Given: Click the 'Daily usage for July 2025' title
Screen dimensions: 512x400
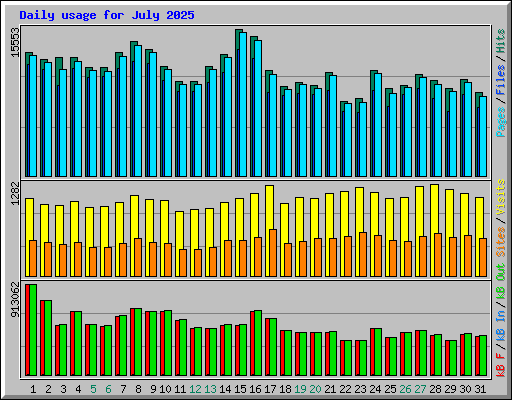Looking at the screenshot, I should click(x=107, y=15).
